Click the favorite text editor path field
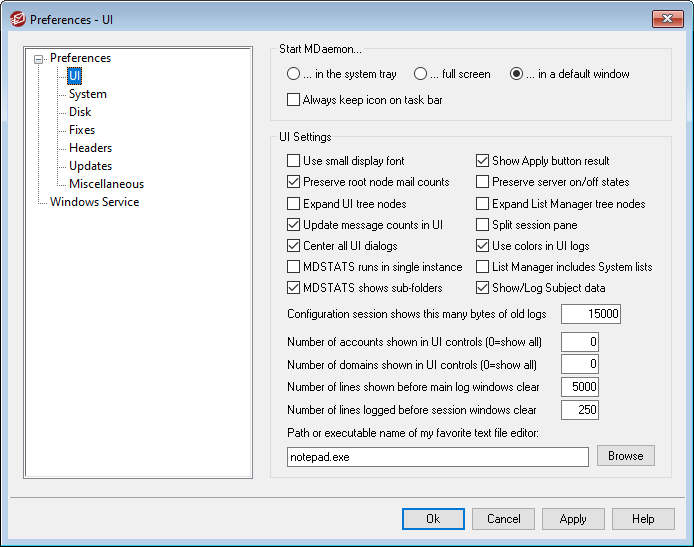This screenshot has width=694, height=547. coord(437,457)
